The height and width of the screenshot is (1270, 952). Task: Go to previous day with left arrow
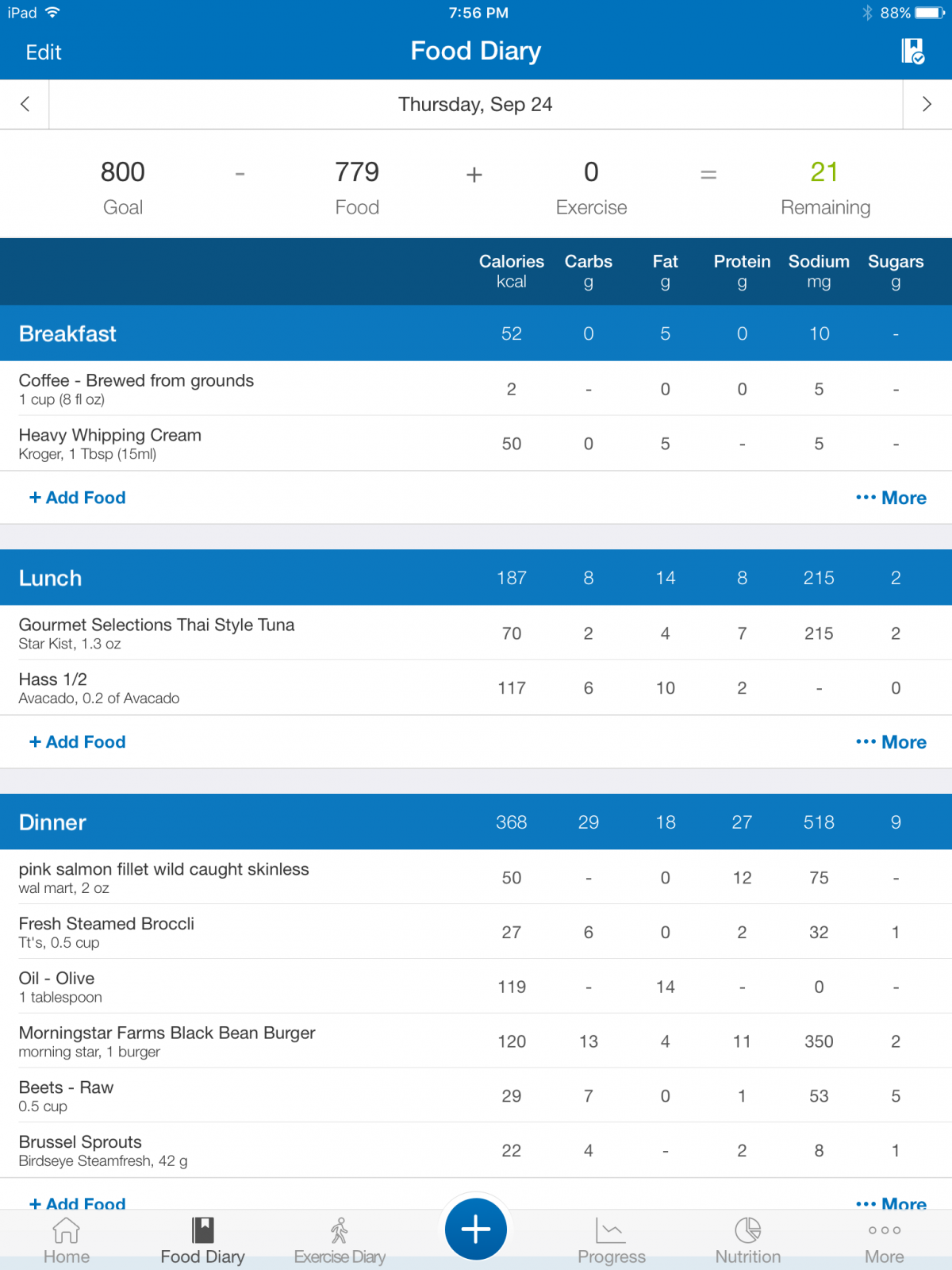[x=25, y=104]
